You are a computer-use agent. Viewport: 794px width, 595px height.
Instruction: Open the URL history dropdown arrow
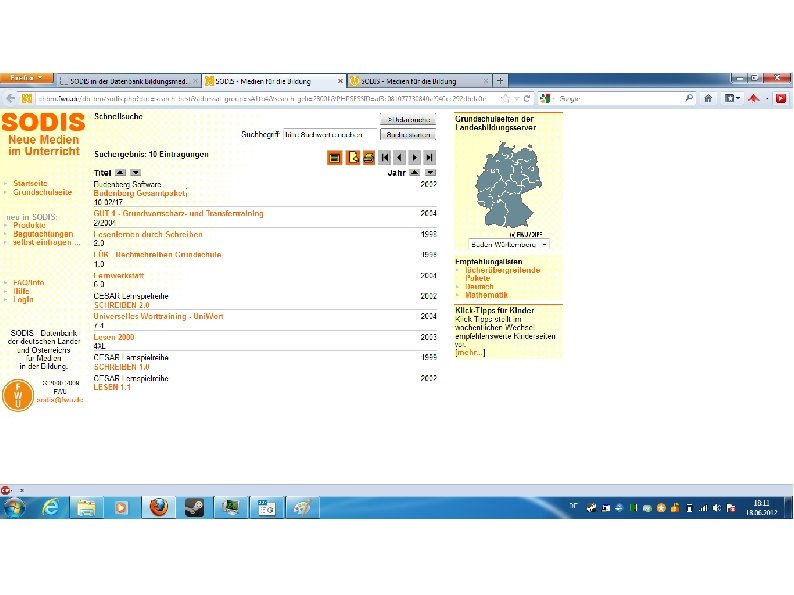coord(517,99)
